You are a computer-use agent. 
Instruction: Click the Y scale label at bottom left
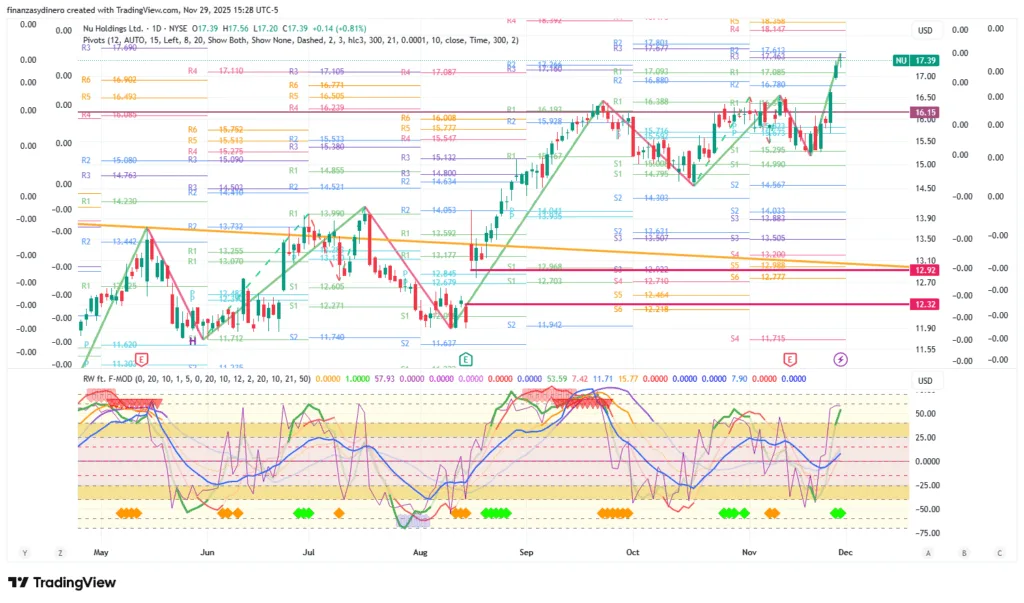tap(24, 552)
